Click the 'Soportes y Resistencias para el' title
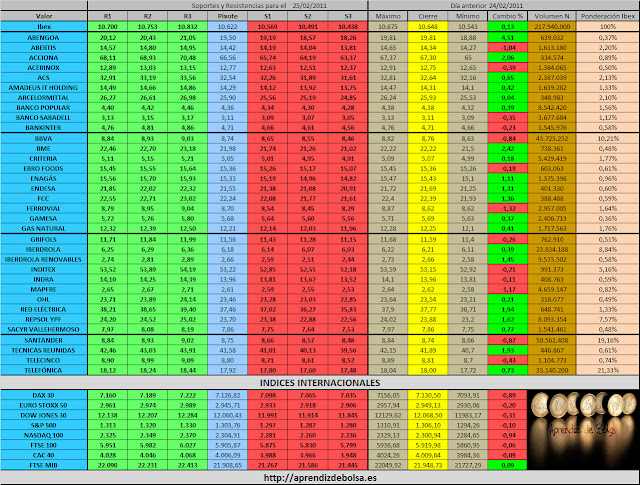The image size is (640, 485). click(239, 6)
